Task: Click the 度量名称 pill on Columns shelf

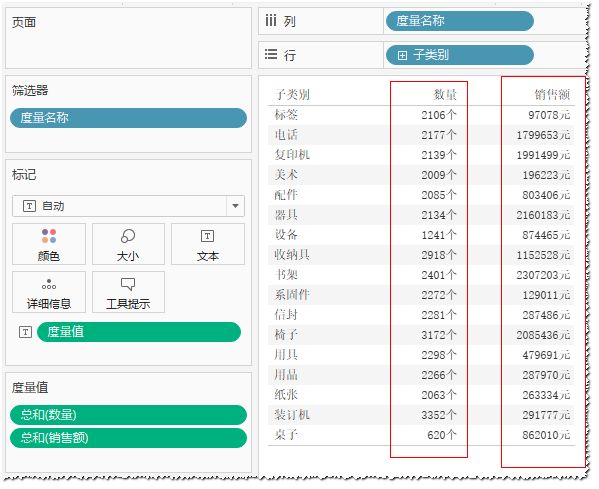Action: (460, 21)
